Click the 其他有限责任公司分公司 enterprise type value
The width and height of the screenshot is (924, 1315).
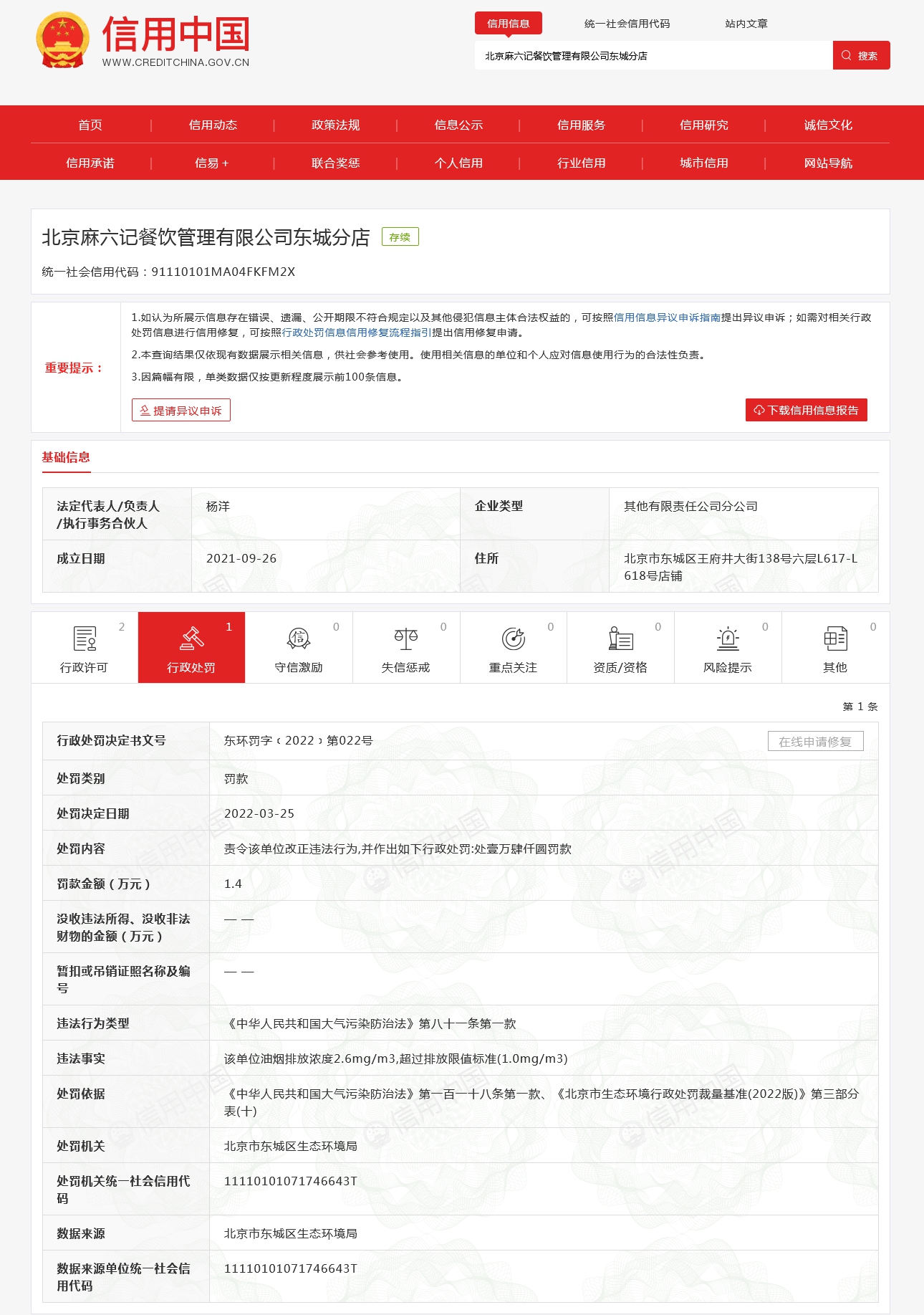pos(690,506)
